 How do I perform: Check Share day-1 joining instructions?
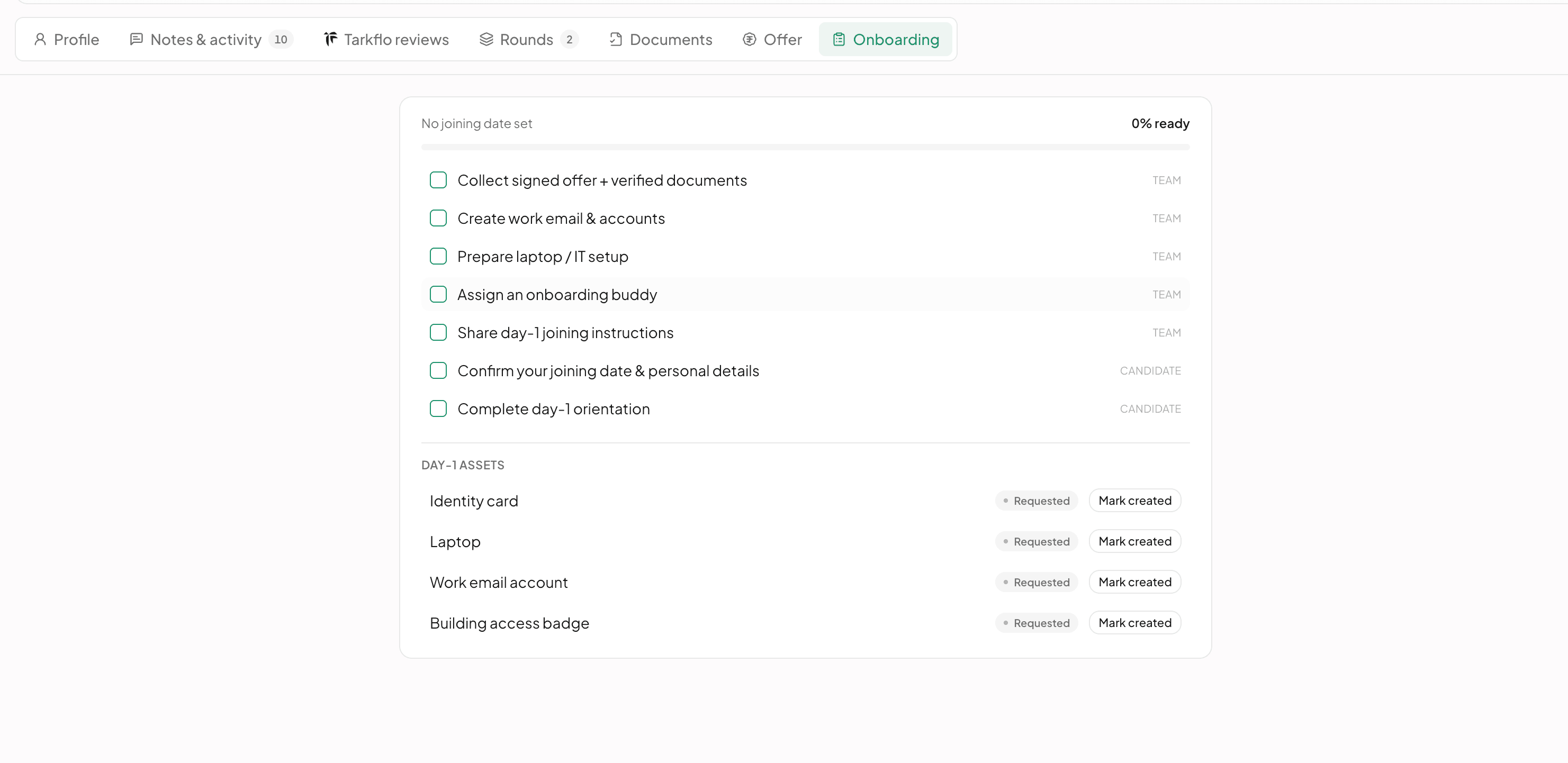[x=438, y=333]
